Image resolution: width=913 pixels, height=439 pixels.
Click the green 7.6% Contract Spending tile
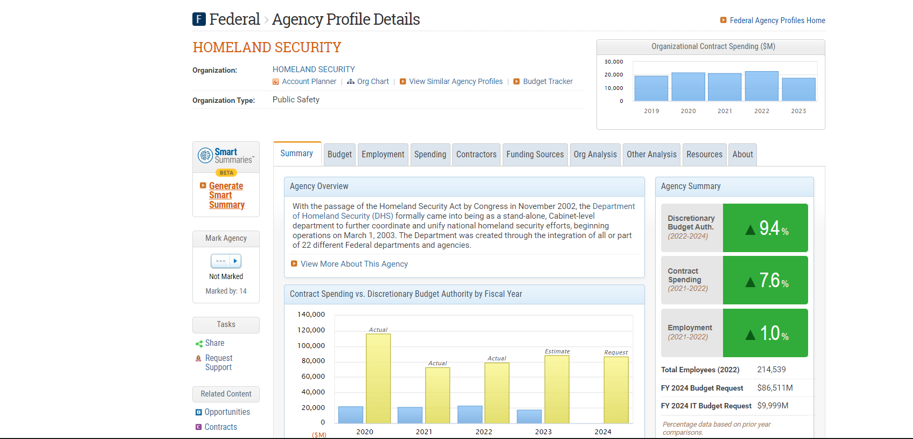point(765,280)
